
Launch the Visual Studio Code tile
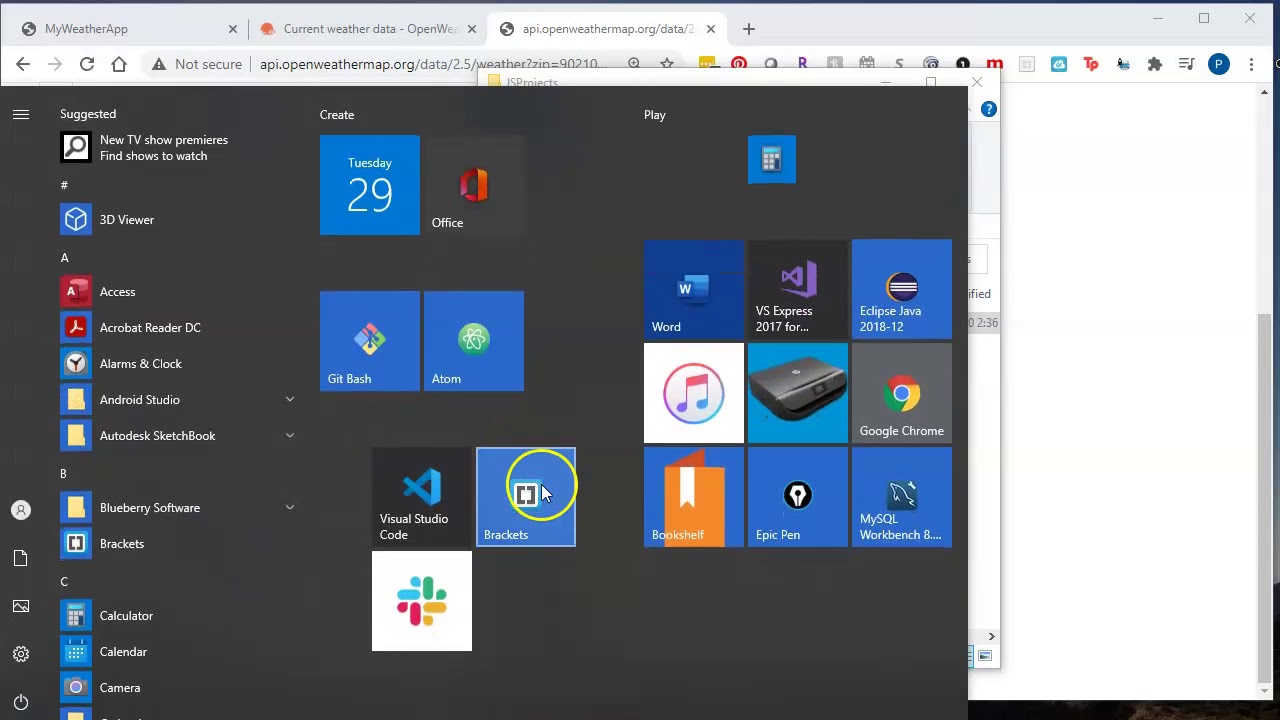point(422,497)
